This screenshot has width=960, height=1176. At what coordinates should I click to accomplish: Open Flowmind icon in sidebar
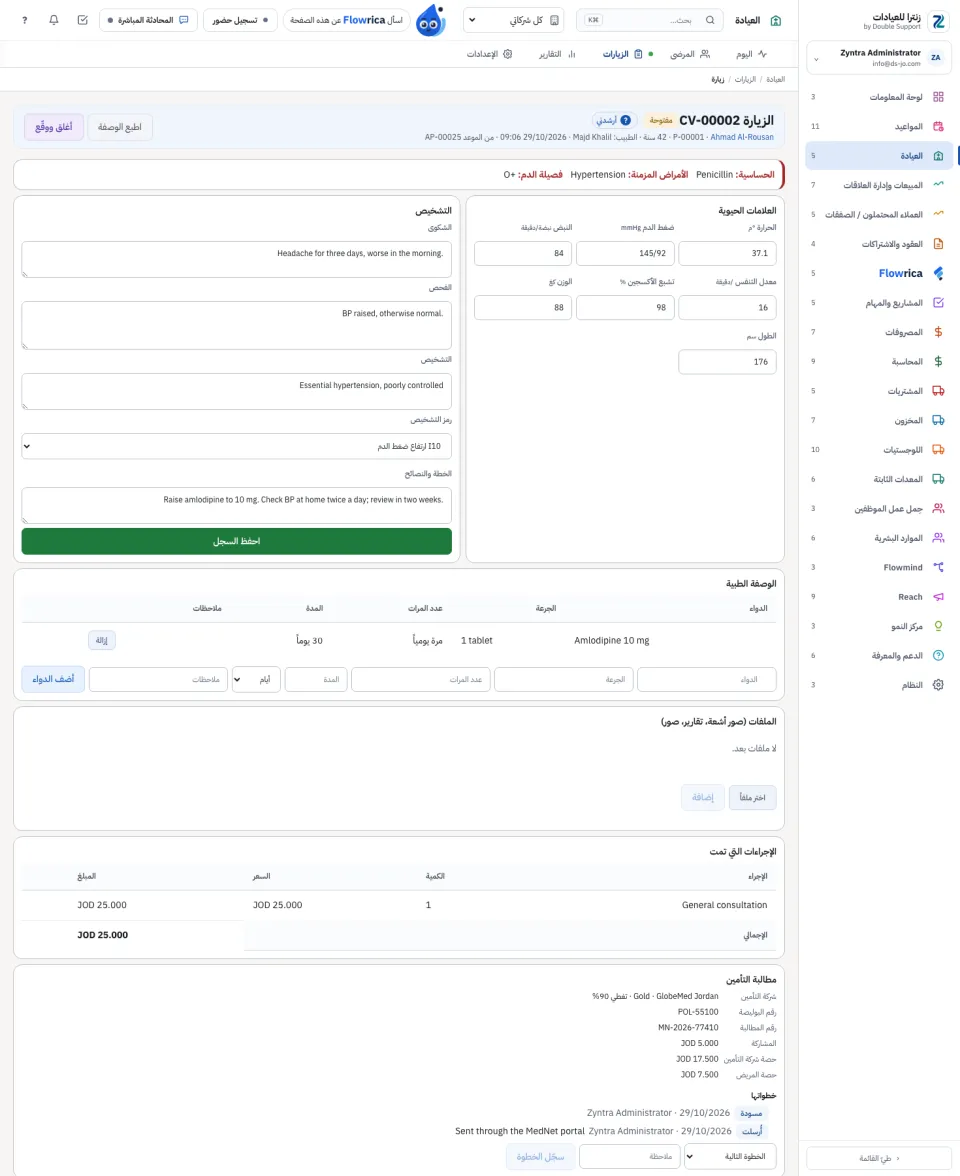[938, 567]
